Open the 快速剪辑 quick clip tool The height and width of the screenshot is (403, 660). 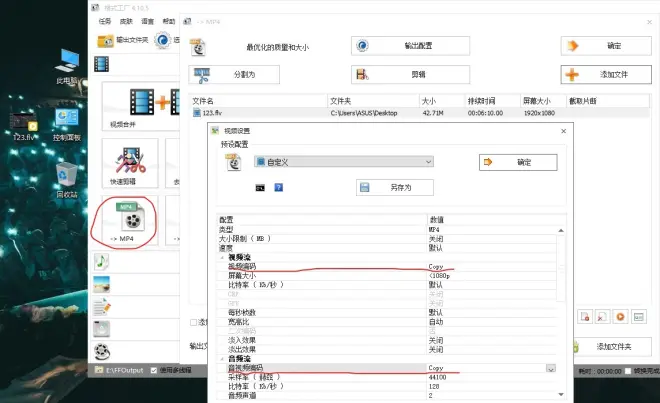pyautogui.click(x=130, y=163)
